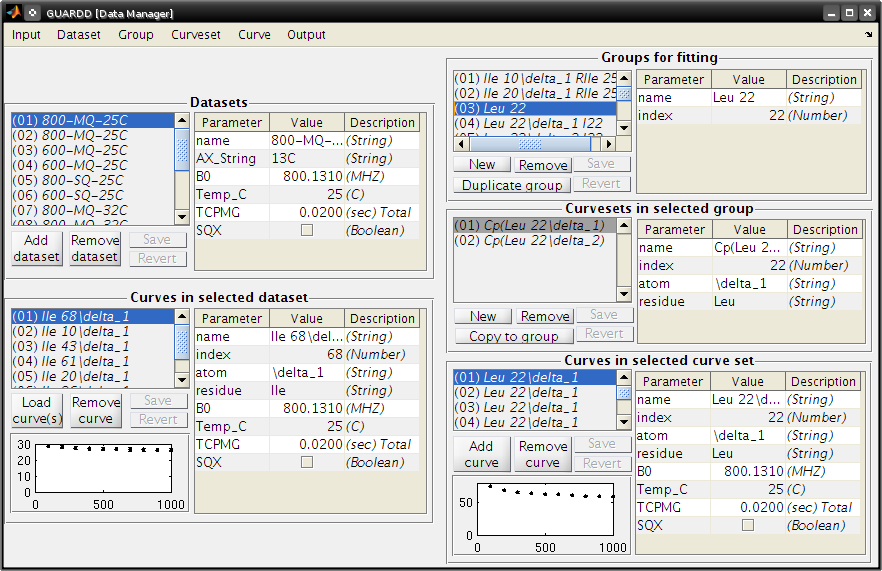Click the scrollbar thumb of the curve set curves list

[x=624, y=393]
